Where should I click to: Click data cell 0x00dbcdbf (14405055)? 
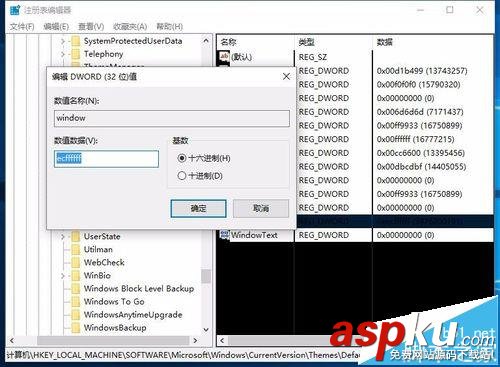[421, 167]
